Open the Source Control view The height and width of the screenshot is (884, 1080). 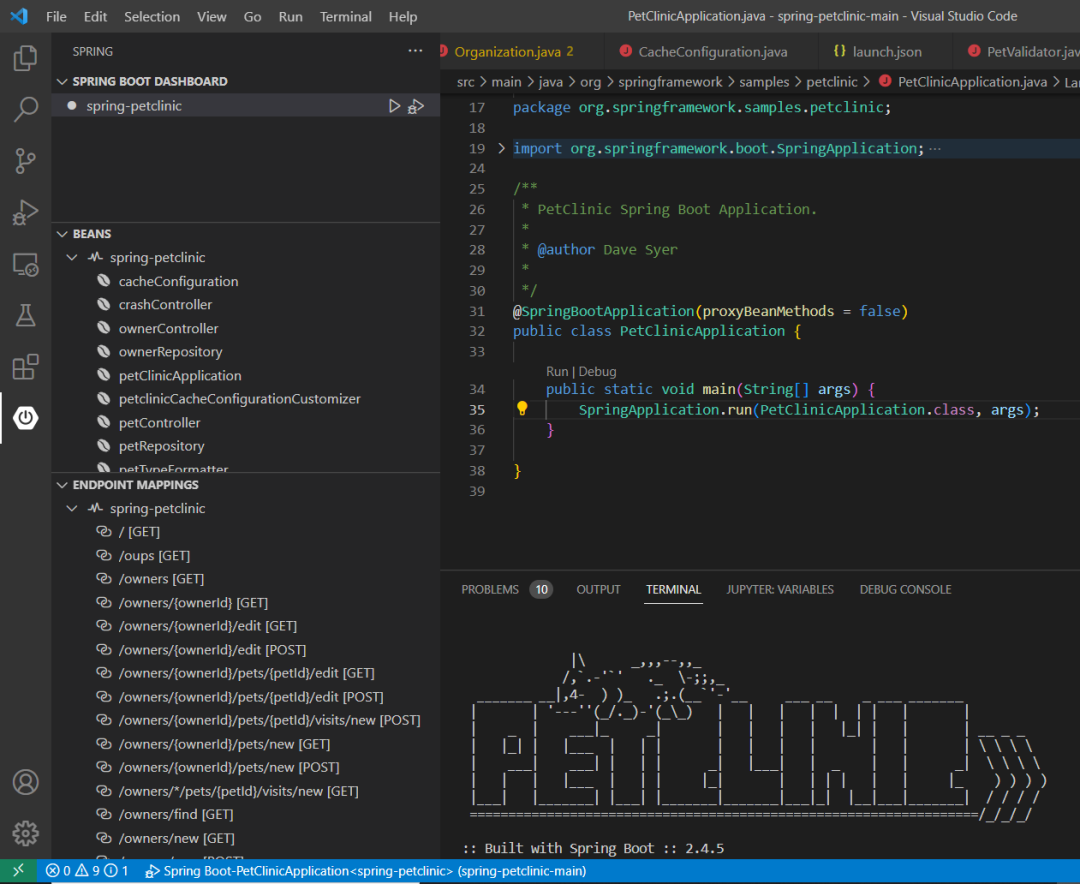(x=25, y=160)
